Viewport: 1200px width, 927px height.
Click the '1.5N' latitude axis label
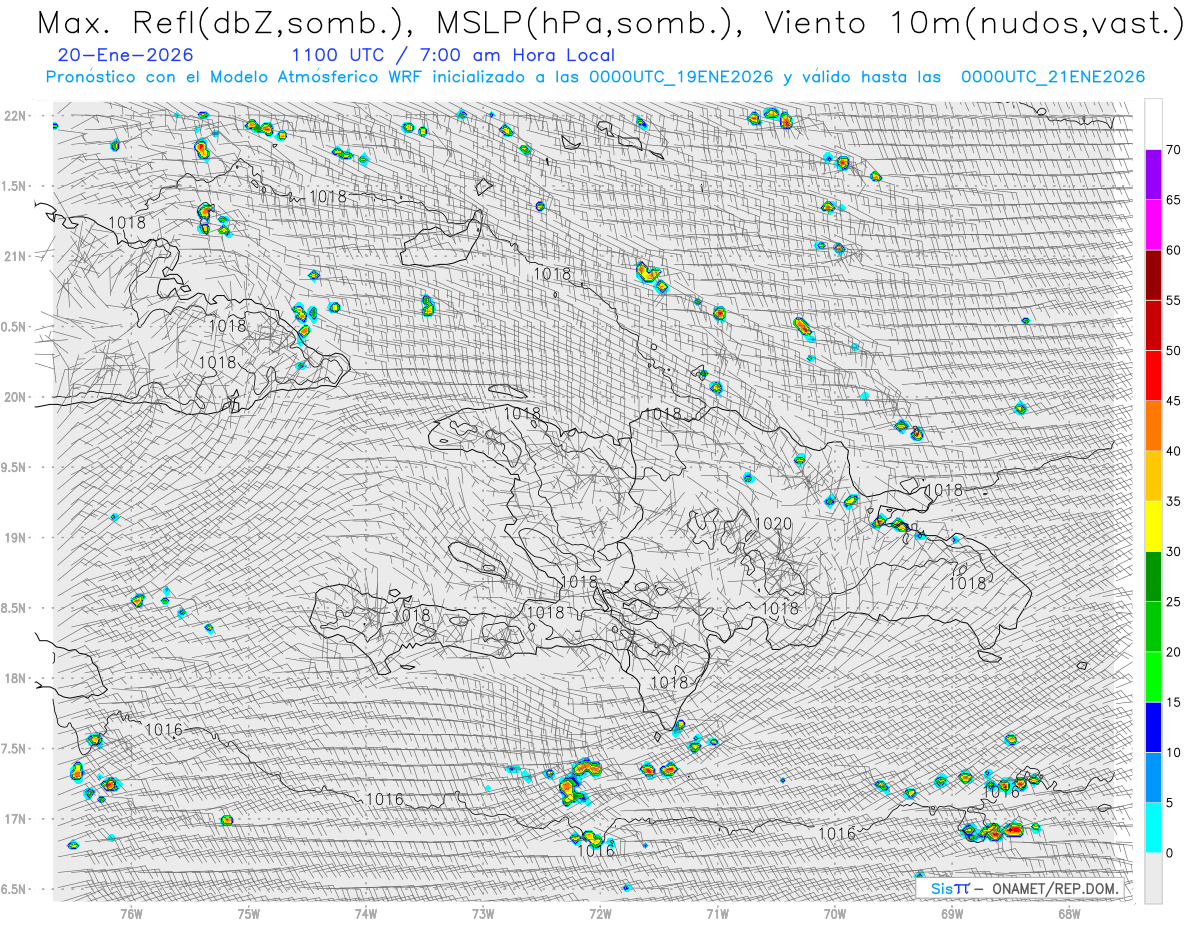tap(15, 186)
